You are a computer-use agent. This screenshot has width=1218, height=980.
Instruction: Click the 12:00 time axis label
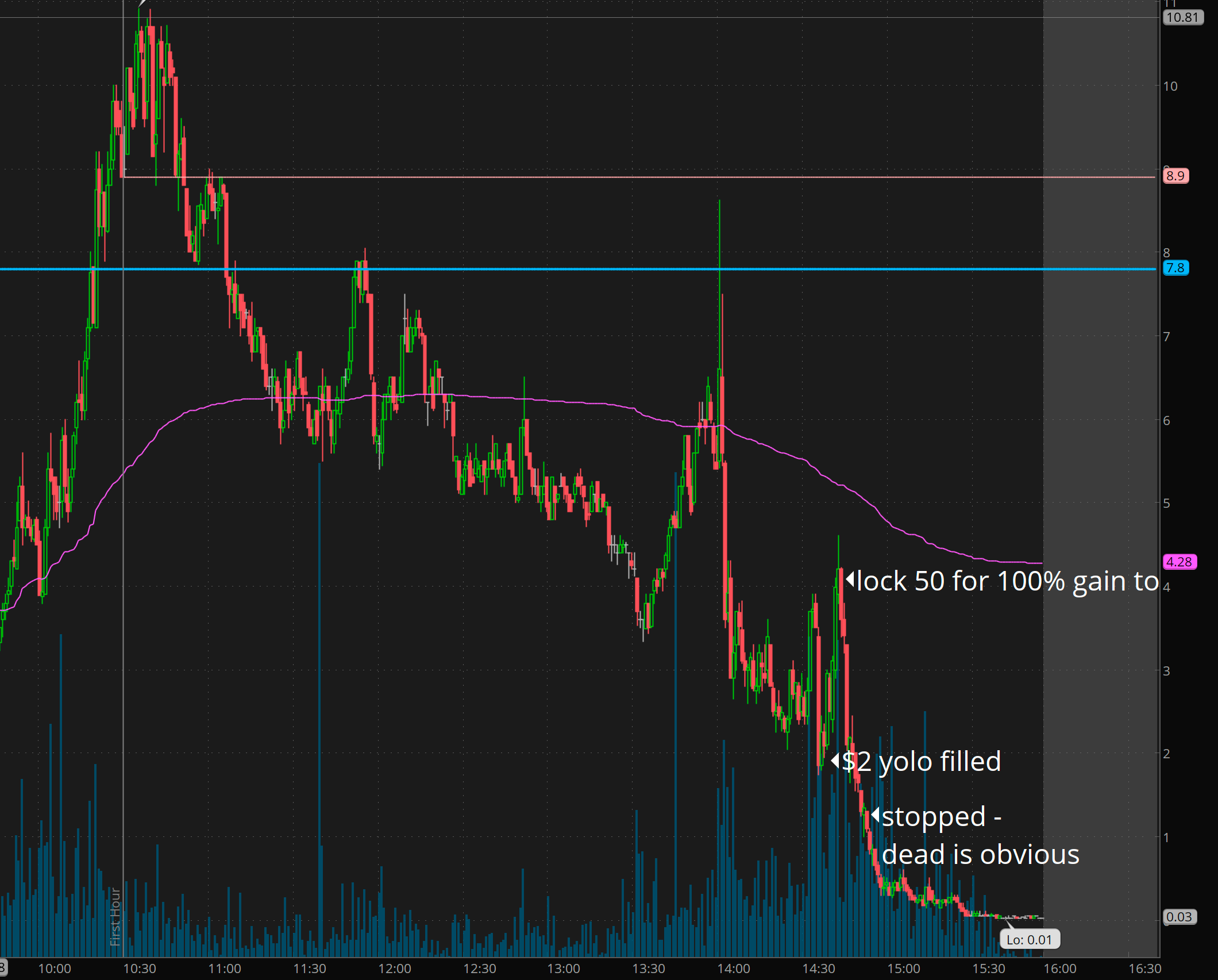pos(394,969)
